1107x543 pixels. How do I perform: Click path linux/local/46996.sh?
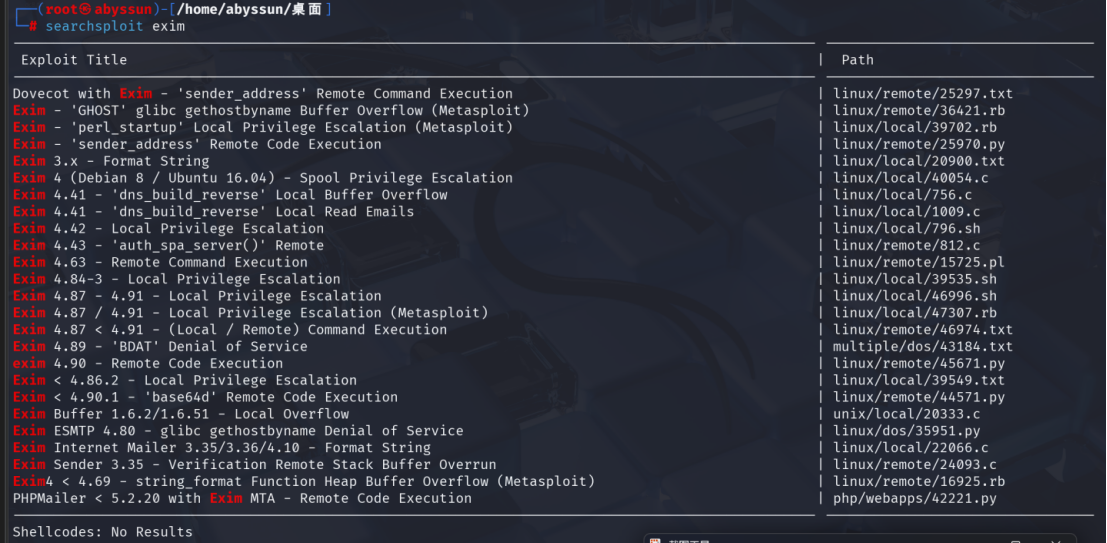tap(915, 296)
